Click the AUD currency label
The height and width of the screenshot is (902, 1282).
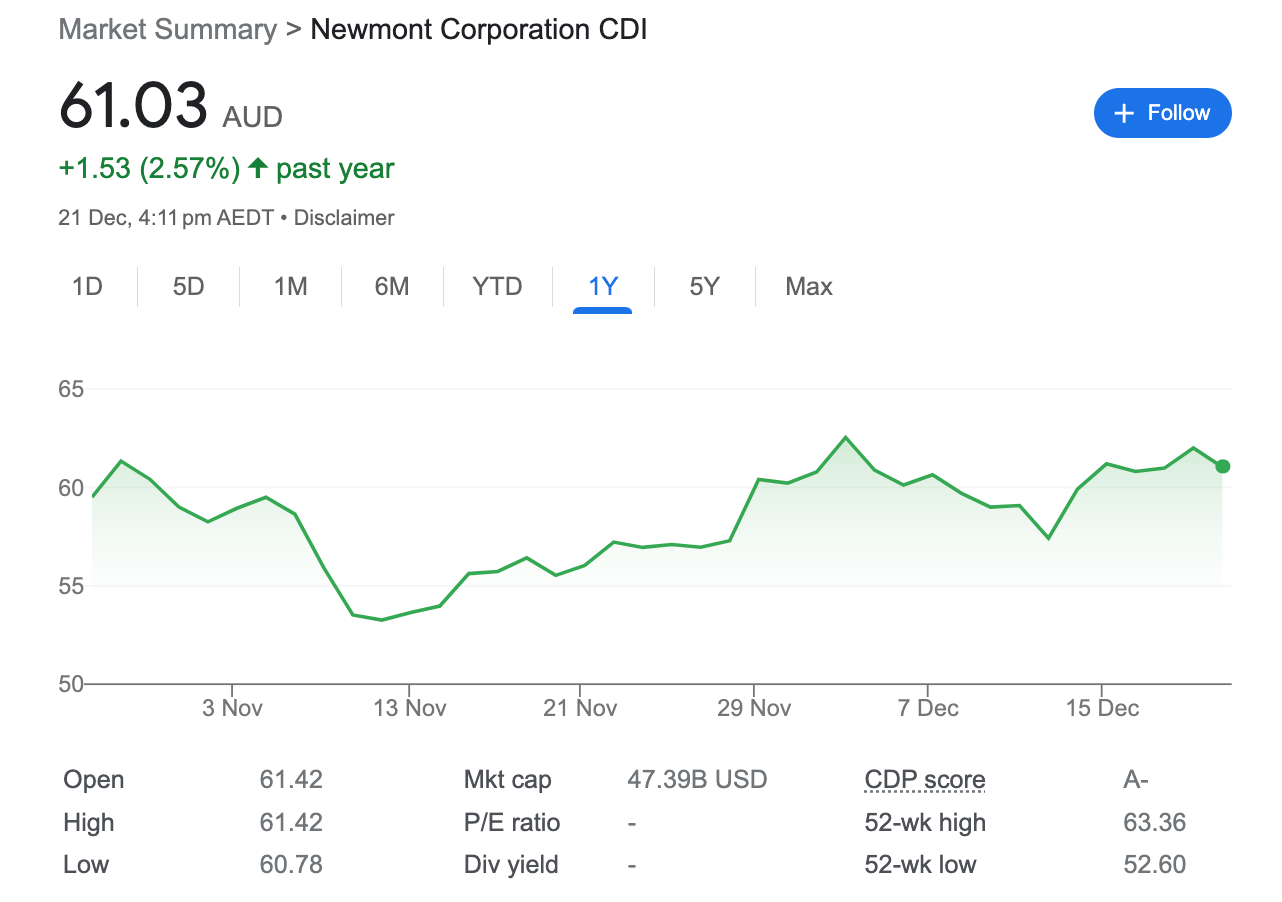(x=253, y=117)
